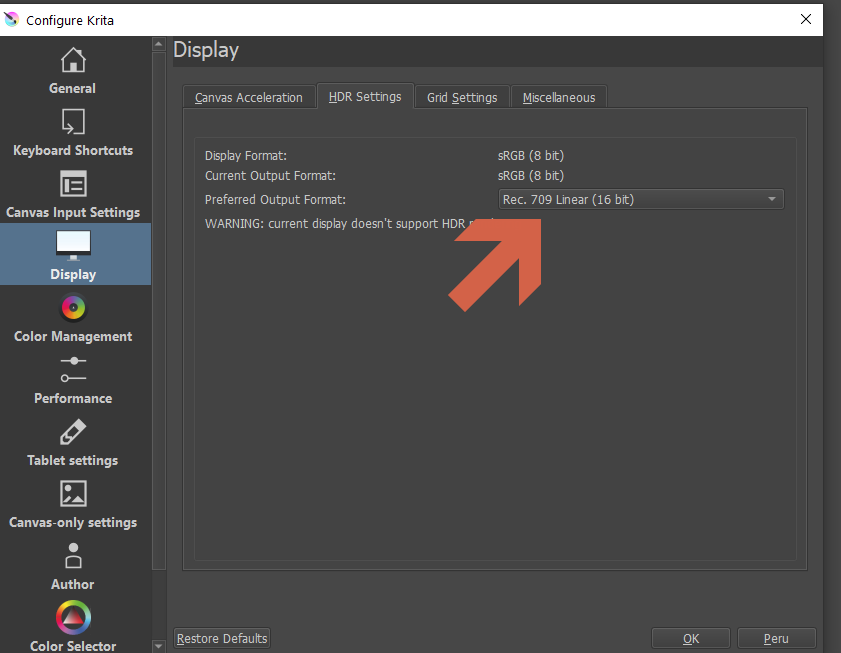
Task: Click the Restore Defaults button
Action: 222,638
